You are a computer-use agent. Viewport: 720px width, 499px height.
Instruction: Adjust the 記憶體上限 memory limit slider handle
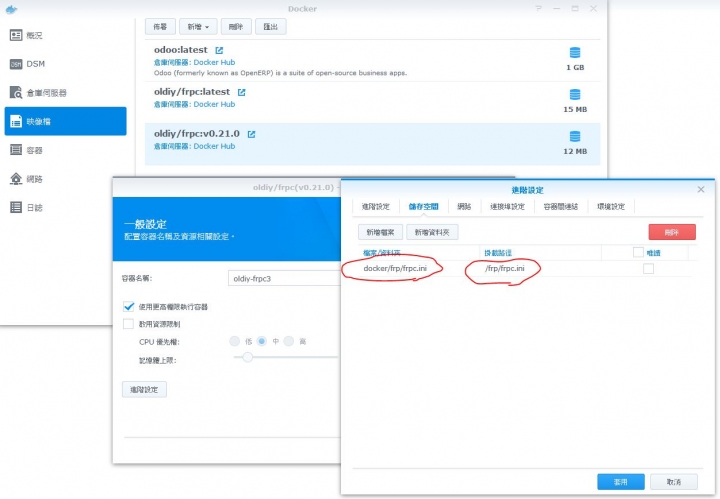click(248, 357)
